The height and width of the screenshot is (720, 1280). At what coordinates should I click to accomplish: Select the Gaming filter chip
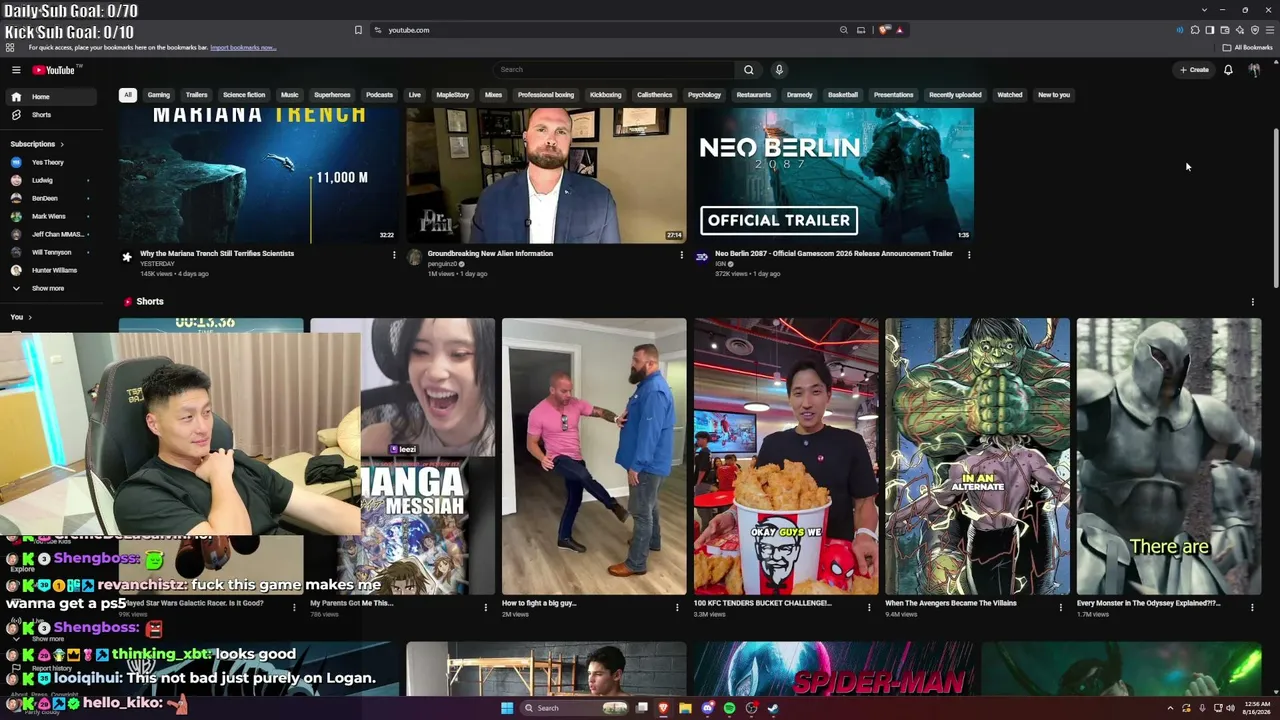pyautogui.click(x=159, y=95)
